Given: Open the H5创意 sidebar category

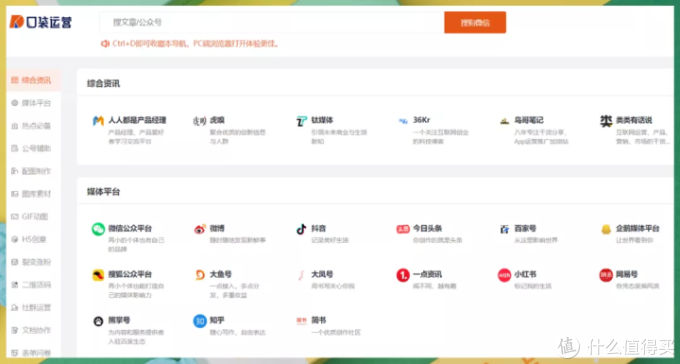Looking at the screenshot, I should pos(34,239).
